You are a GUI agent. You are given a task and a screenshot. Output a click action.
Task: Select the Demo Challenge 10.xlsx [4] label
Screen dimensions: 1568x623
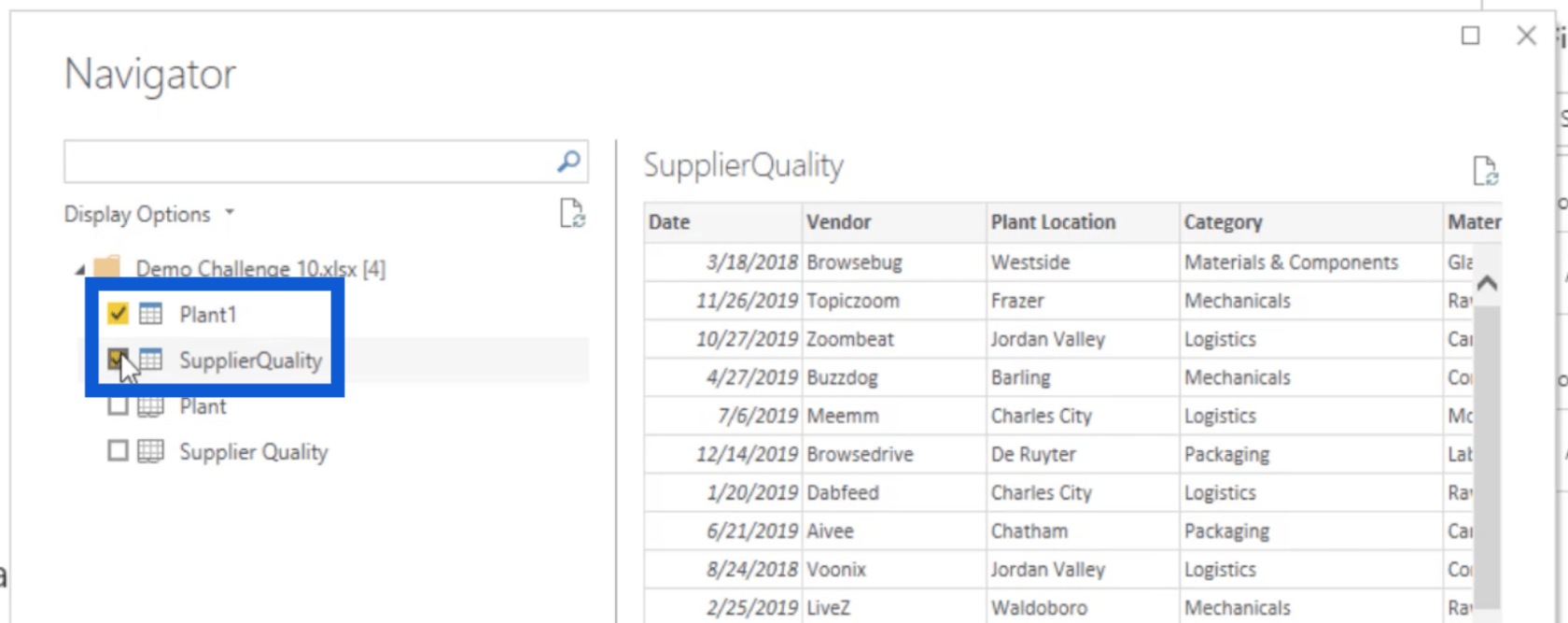[x=260, y=269]
